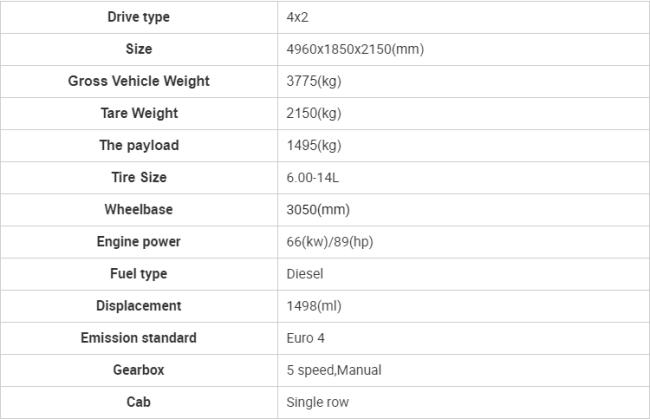
Task: Select the 6.00-14L tire value
Action: [313, 178]
